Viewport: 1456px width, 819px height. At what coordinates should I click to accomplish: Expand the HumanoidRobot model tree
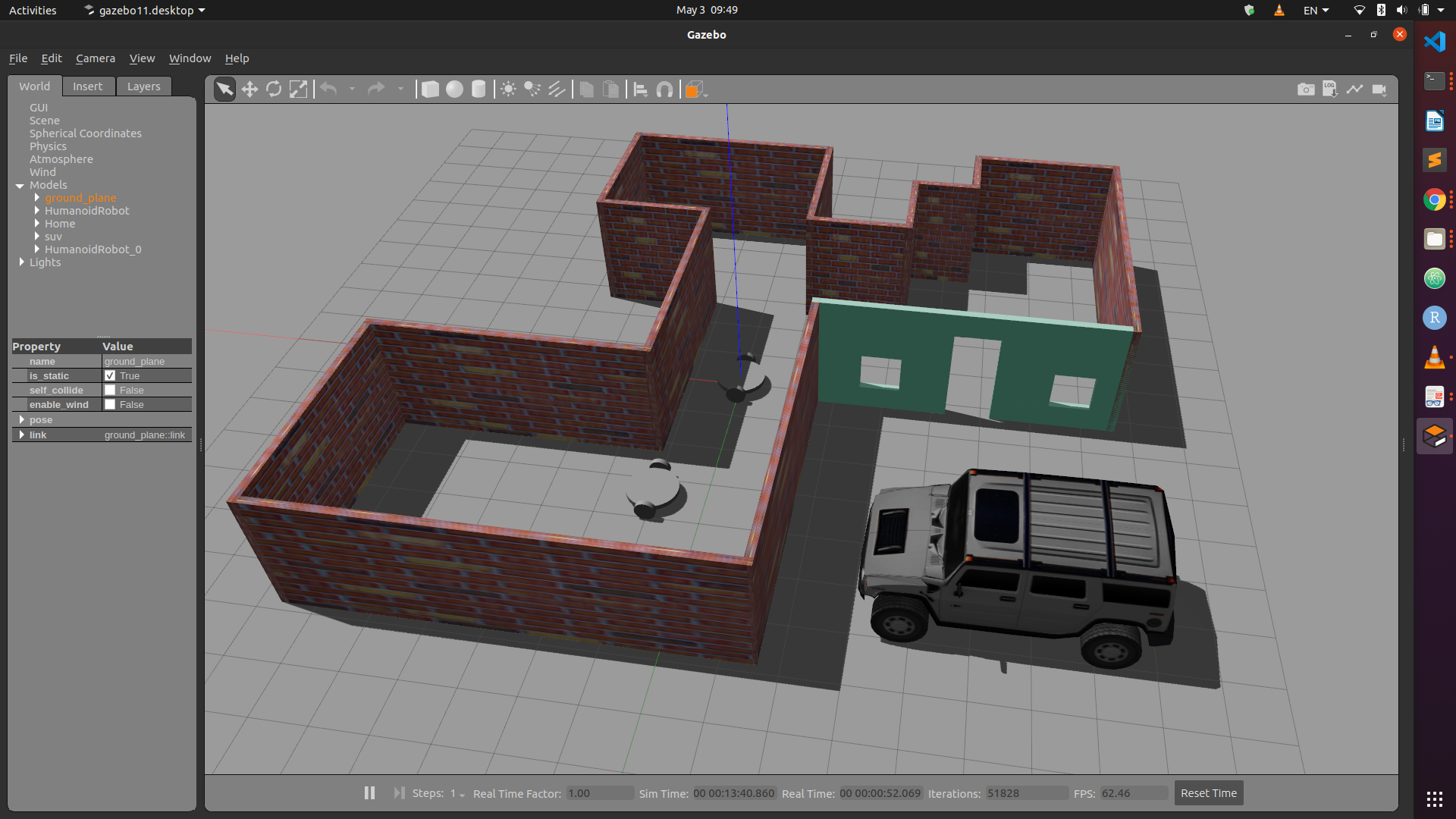[x=36, y=211]
